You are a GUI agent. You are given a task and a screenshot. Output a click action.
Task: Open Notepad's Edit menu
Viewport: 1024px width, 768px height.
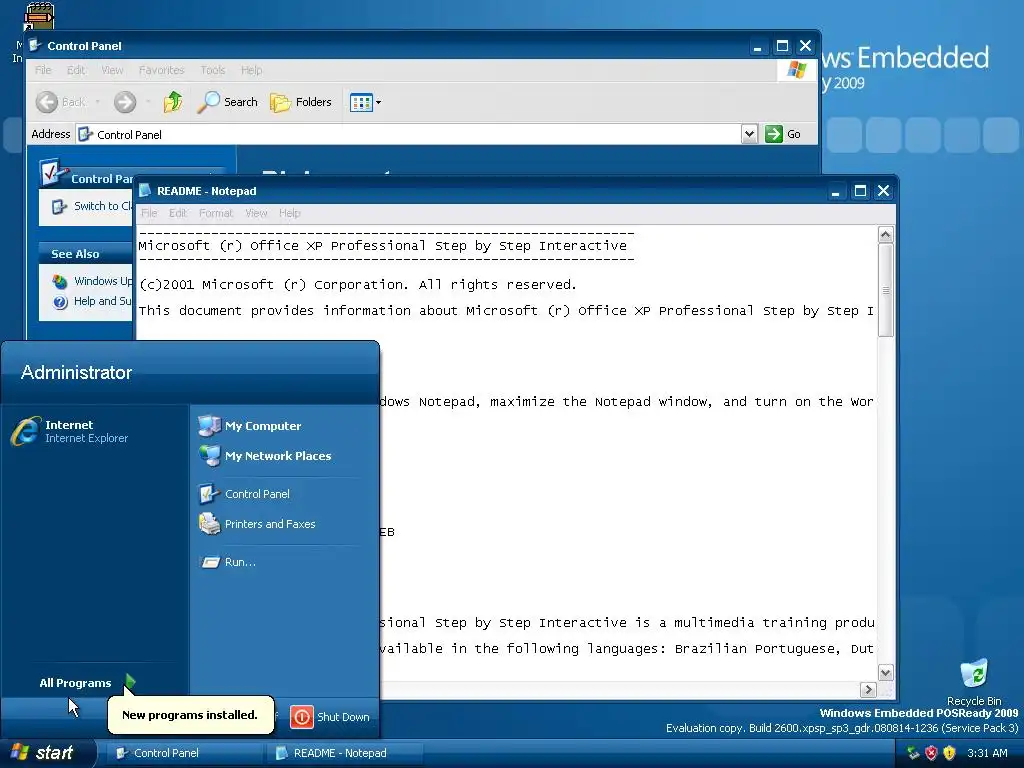click(x=178, y=213)
